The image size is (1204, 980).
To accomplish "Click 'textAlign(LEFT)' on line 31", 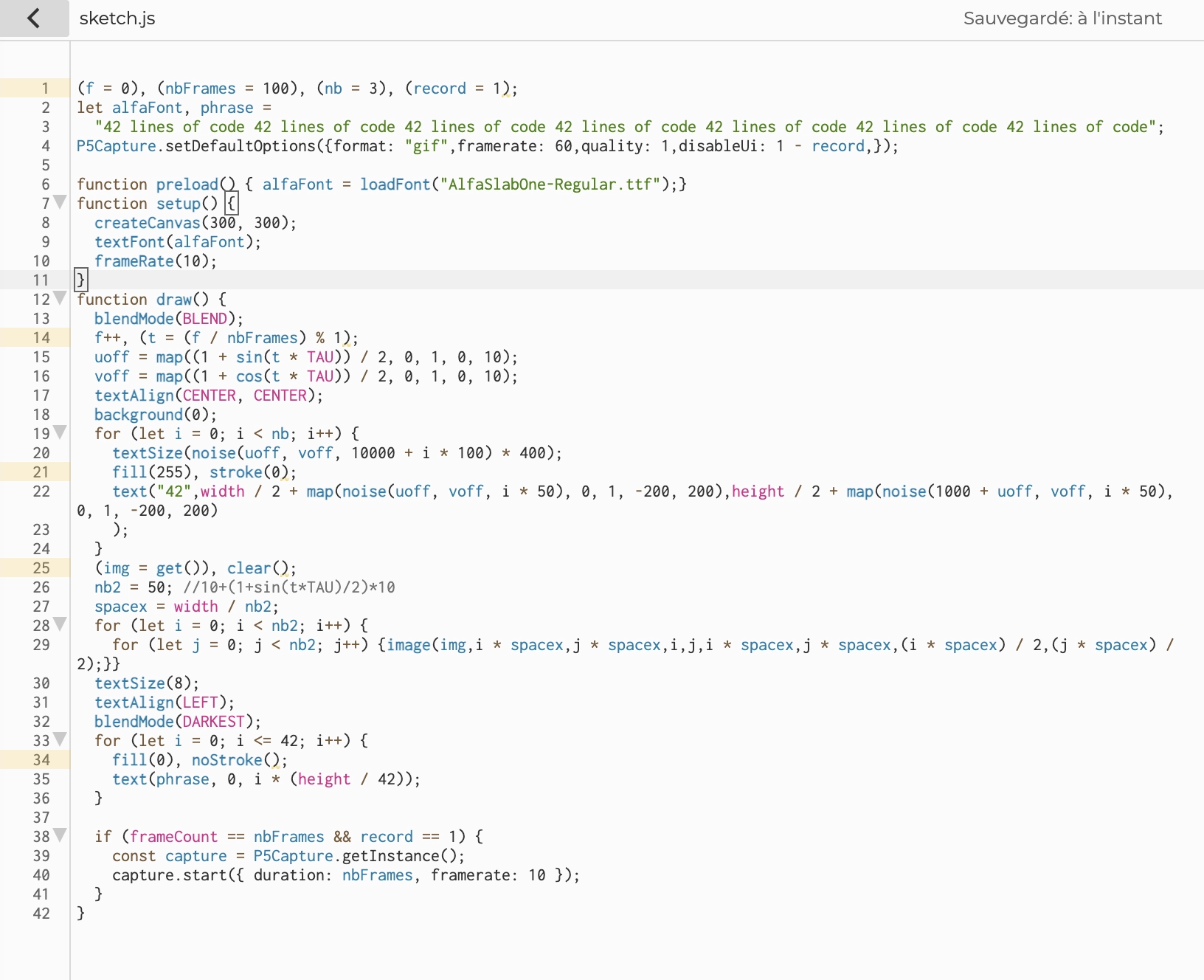I will pyautogui.click(x=161, y=703).
